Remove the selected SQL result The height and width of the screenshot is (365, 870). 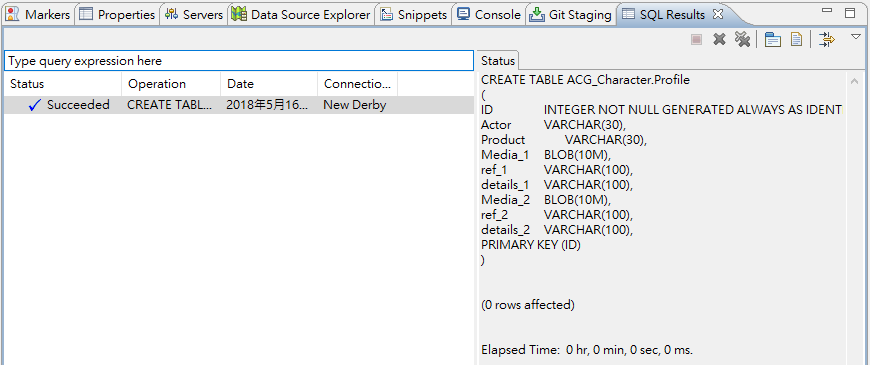tap(720, 39)
